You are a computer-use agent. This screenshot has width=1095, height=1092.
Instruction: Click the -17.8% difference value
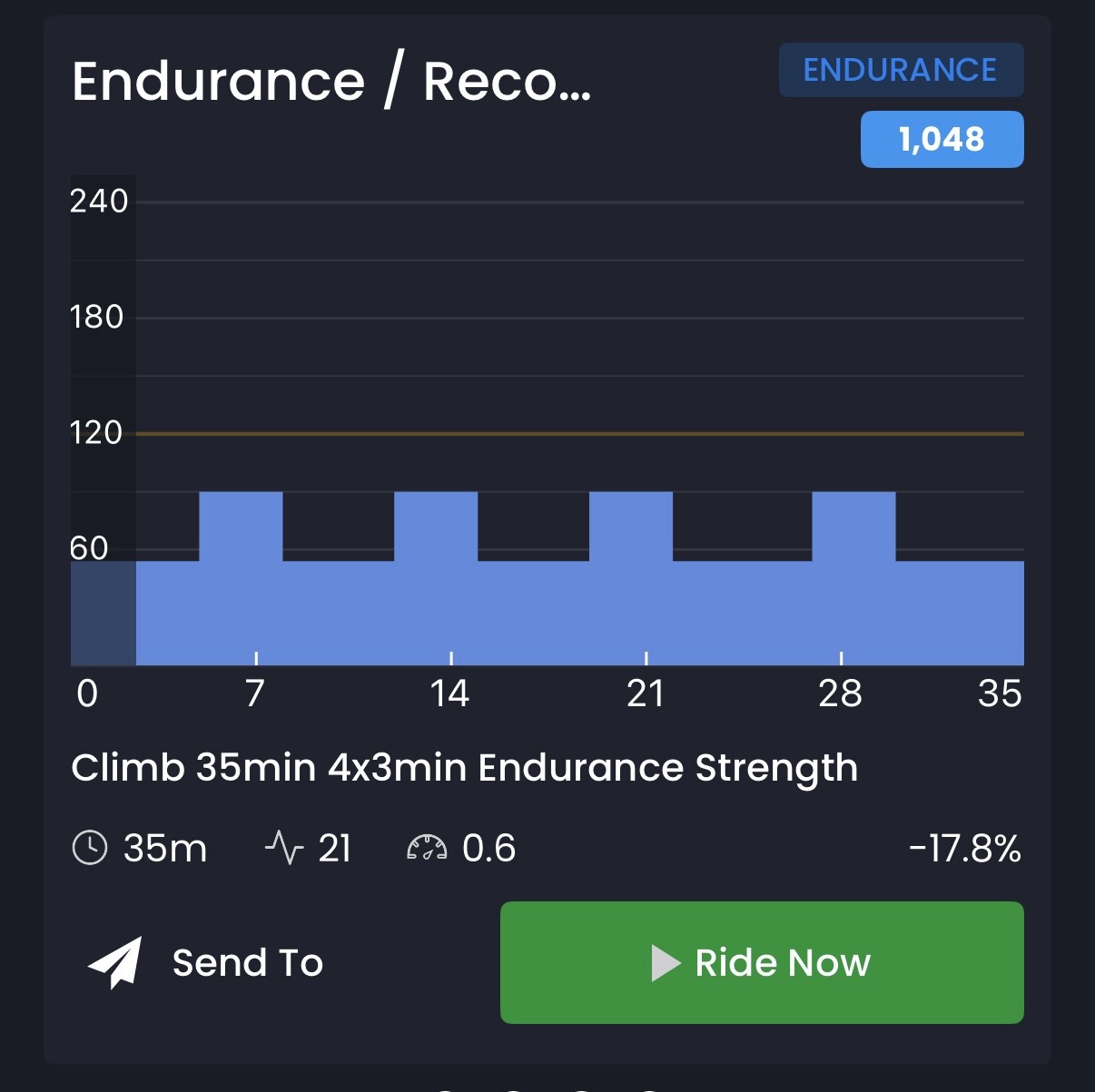pos(965,849)
